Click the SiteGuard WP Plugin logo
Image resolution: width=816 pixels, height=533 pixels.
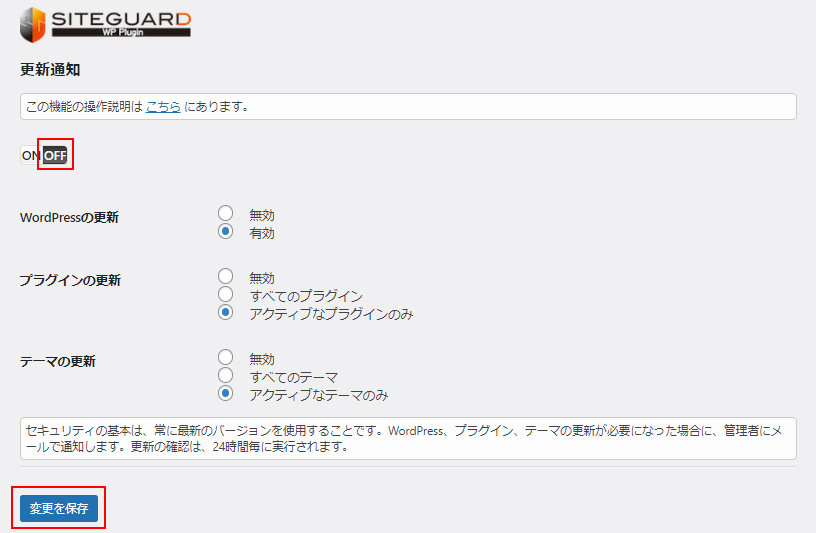tap(106, 24)
